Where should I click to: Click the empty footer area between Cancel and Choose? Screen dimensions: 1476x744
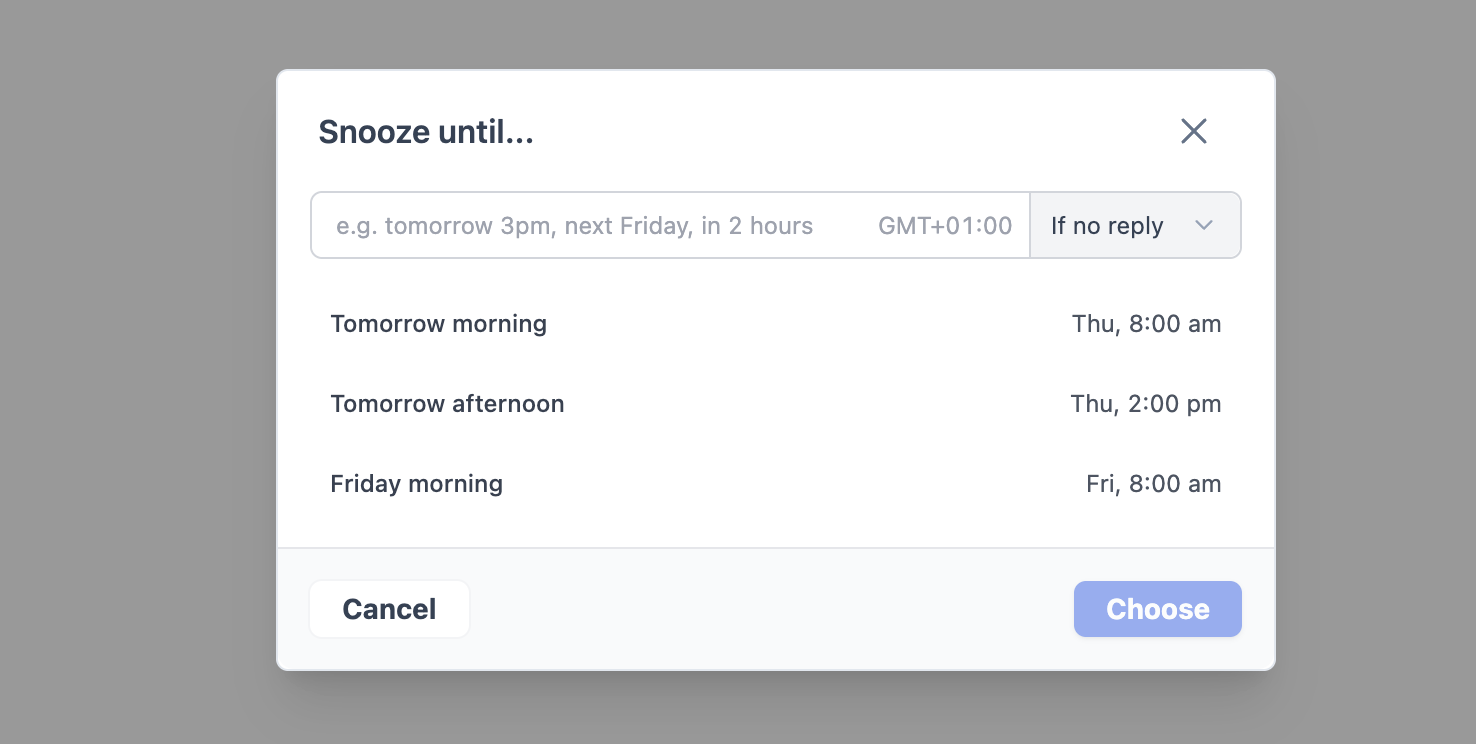point(770,609)
